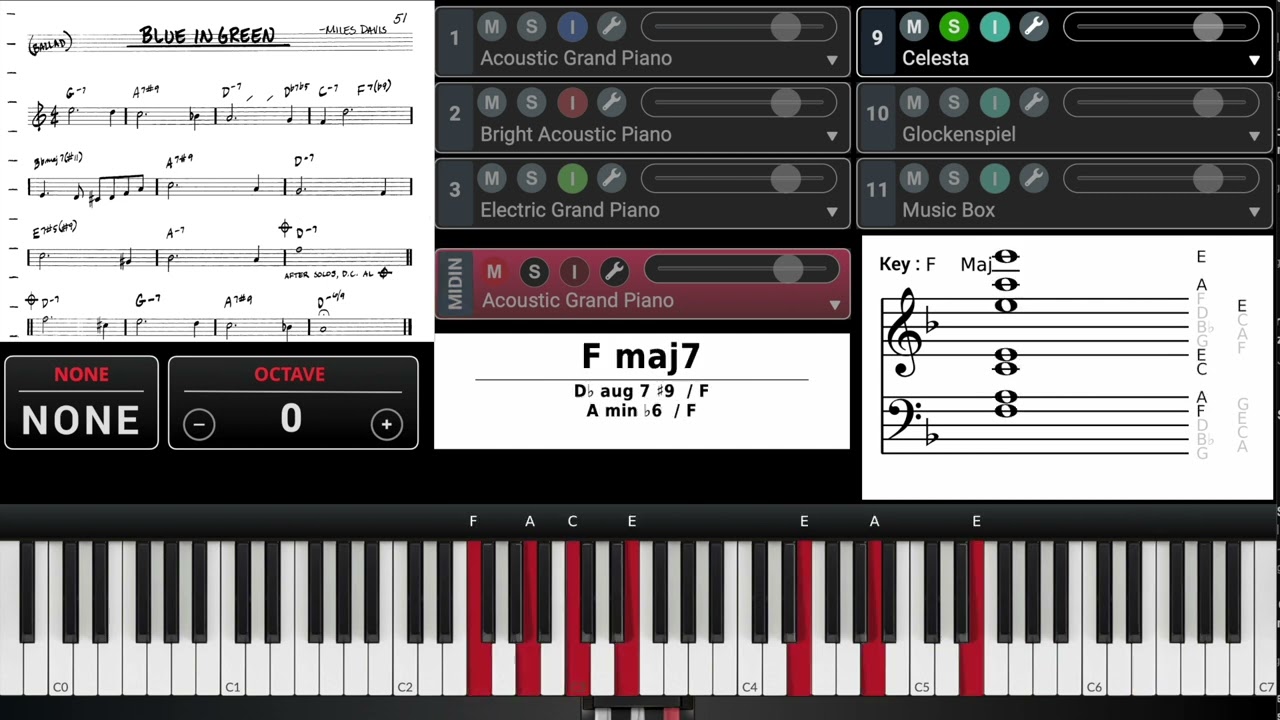Disable green solo on Celesta track

coord(953,26)
